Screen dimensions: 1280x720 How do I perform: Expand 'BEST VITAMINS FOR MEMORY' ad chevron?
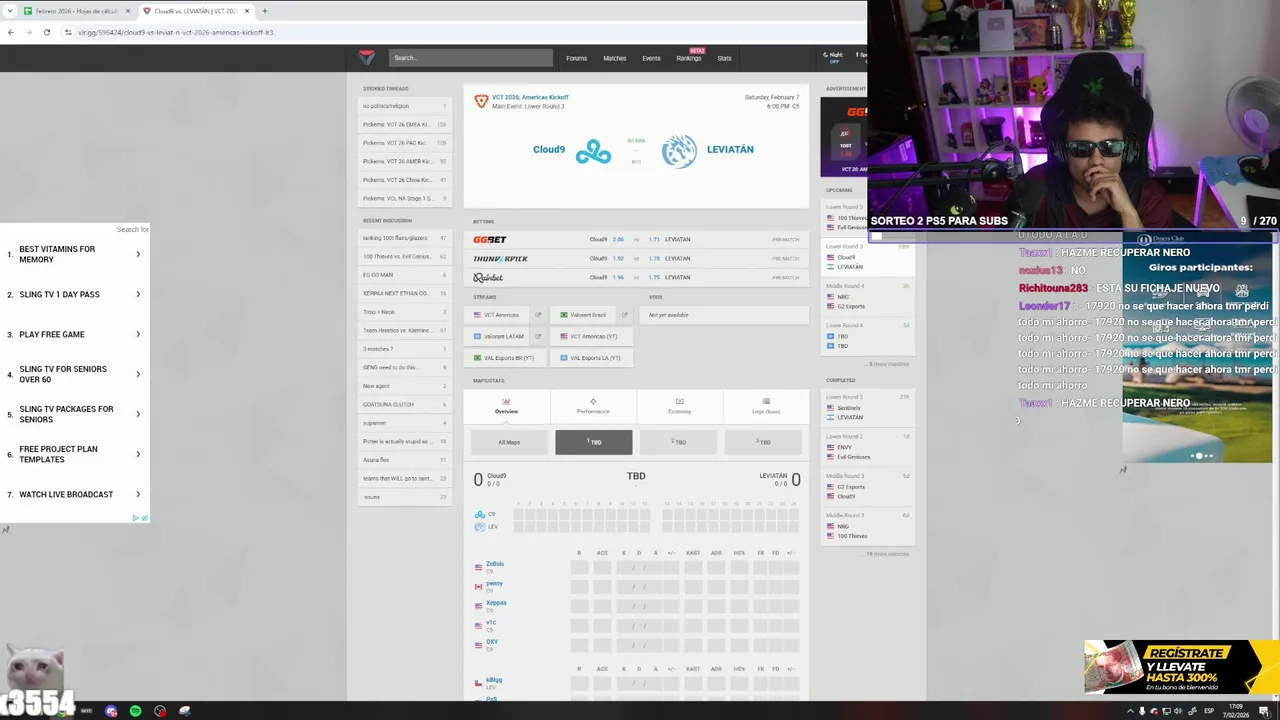(138, 254)
